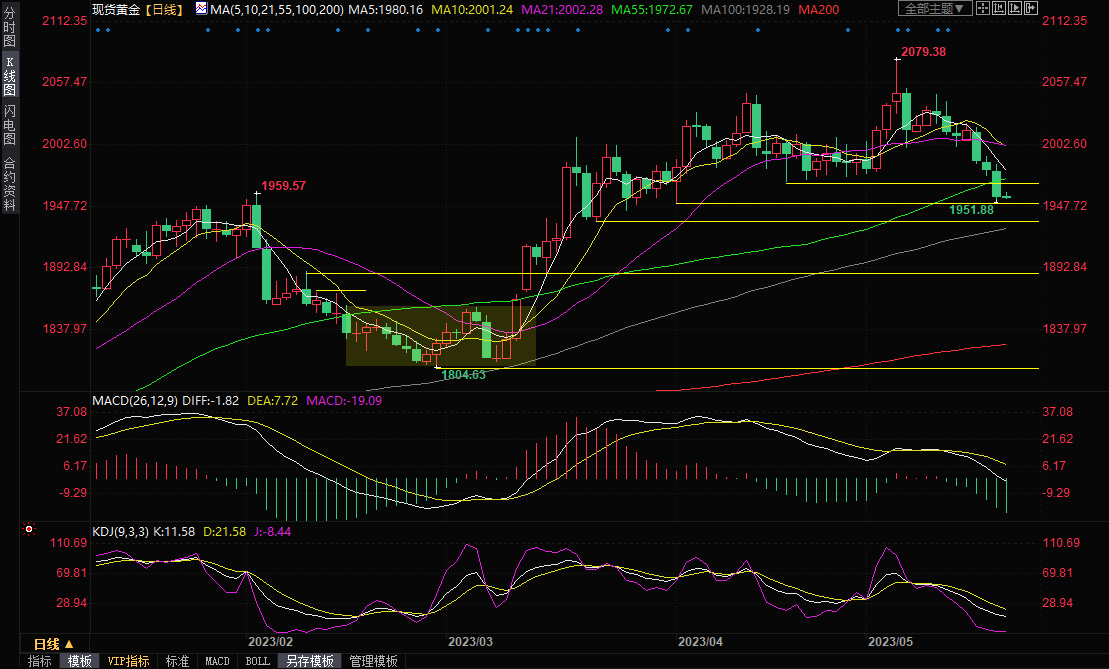Apply the MACD template button
1109x669 pixels.
[x=217, y=661]
